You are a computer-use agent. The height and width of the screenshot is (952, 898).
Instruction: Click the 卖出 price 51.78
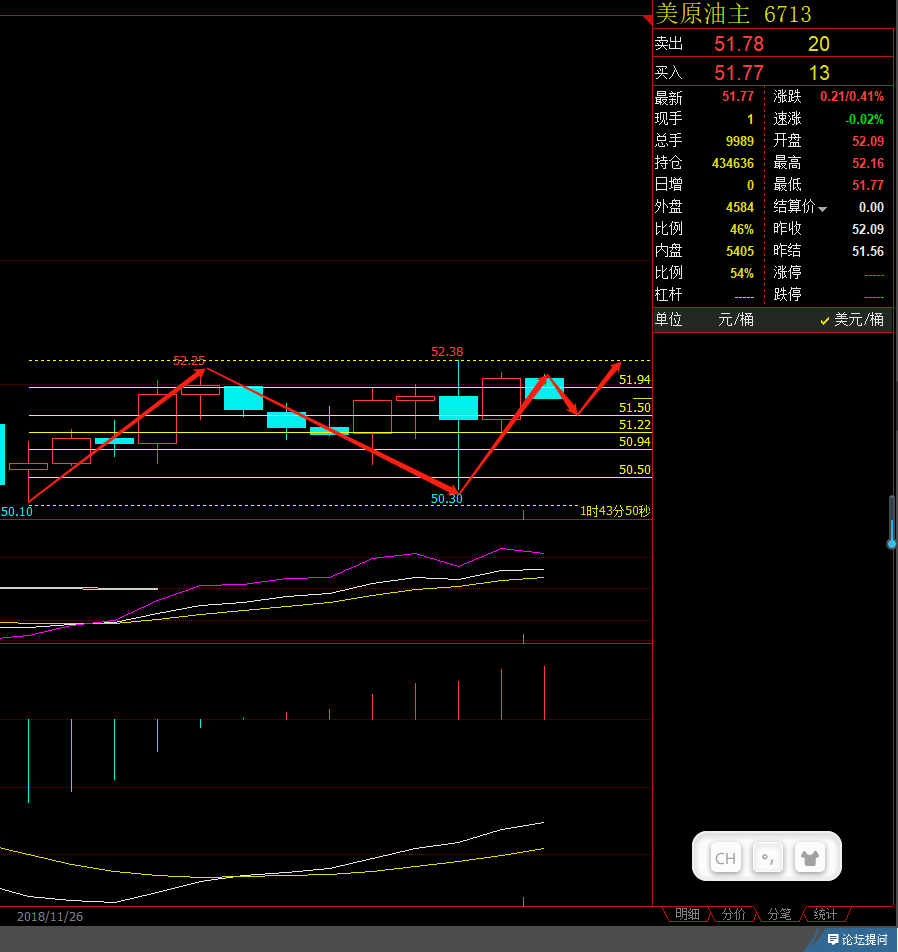click(739, 44)
